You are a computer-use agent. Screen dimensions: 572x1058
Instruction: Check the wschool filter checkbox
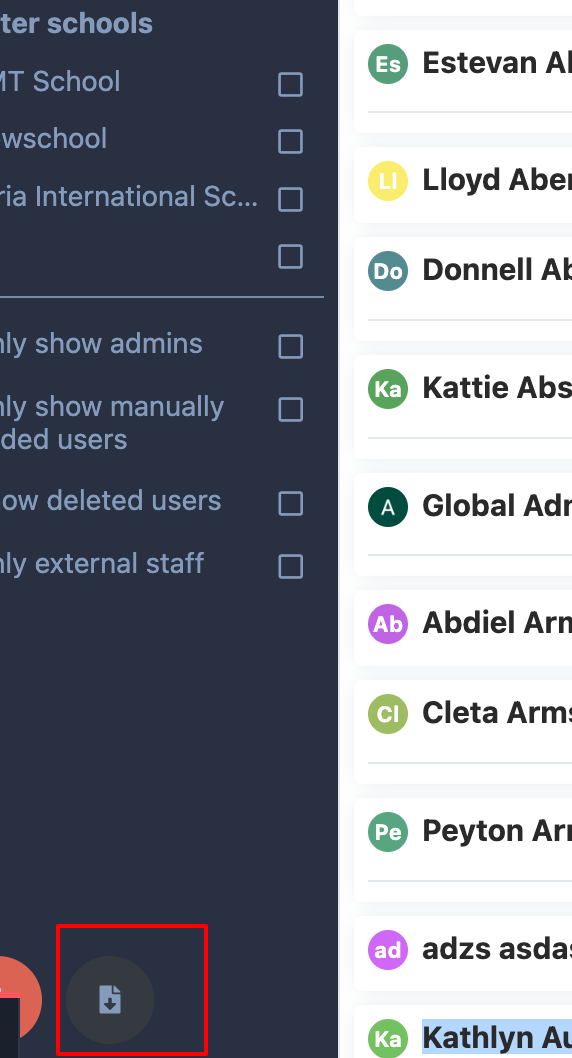coord(290,141)
